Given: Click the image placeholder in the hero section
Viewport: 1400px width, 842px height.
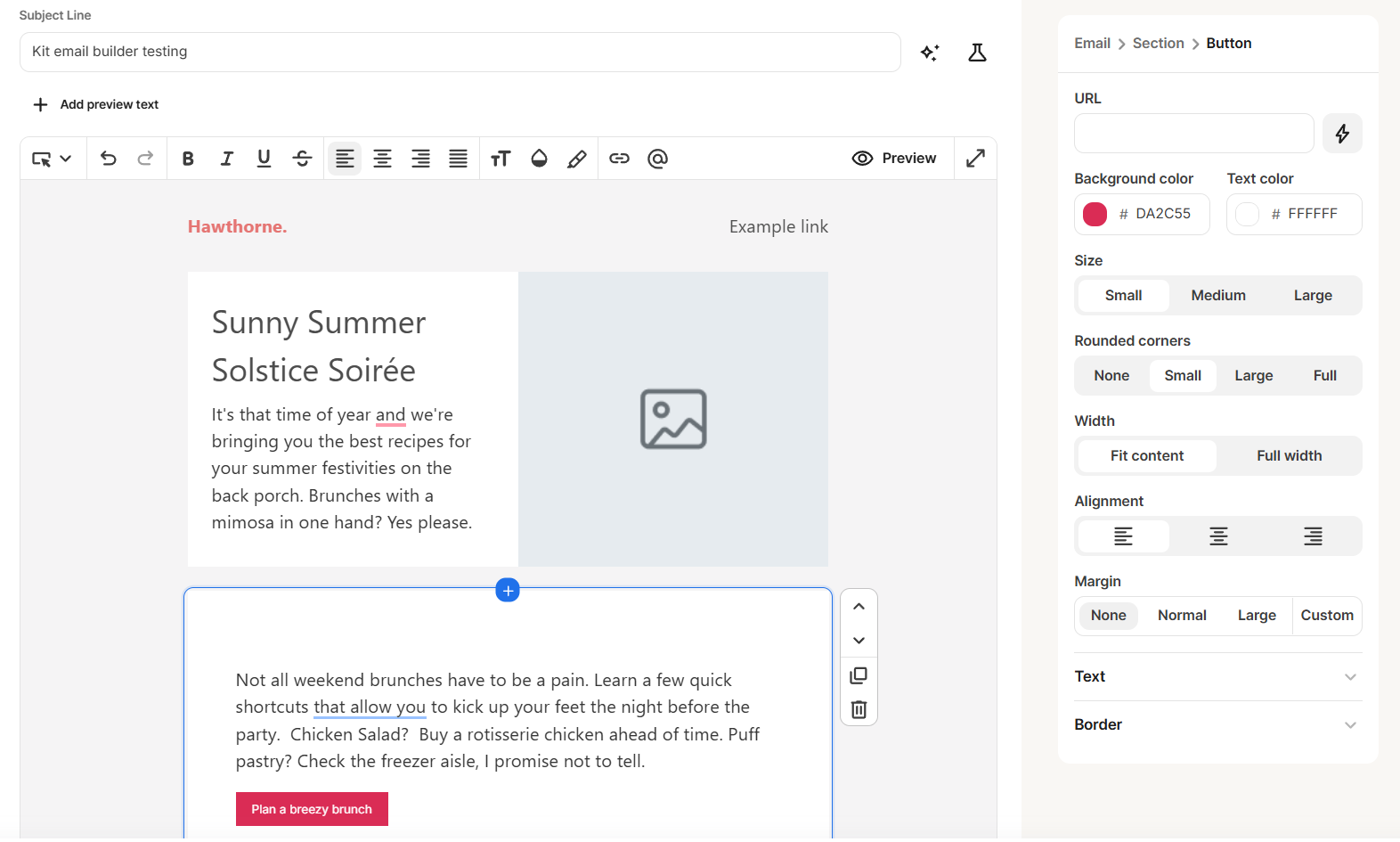Looking at the screenshot, I should pos(673,419).
